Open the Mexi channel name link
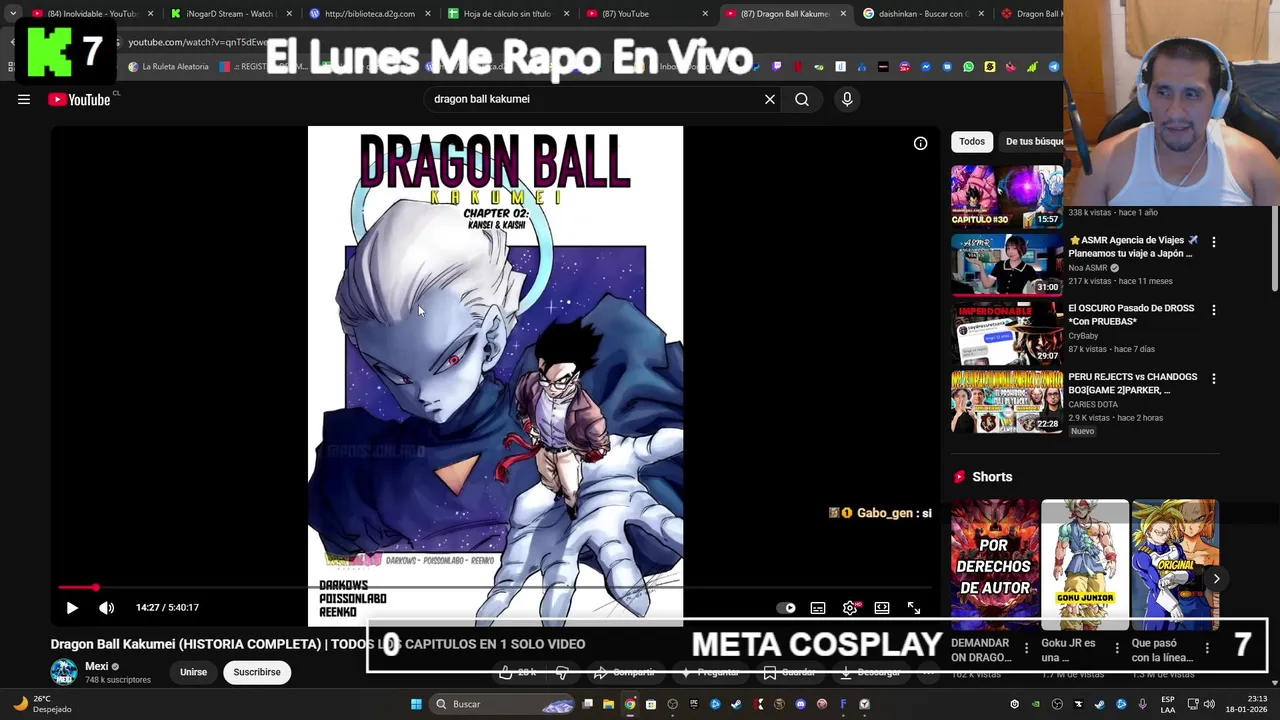This screenshot has height=720, width=1280. tap(97, 667)
